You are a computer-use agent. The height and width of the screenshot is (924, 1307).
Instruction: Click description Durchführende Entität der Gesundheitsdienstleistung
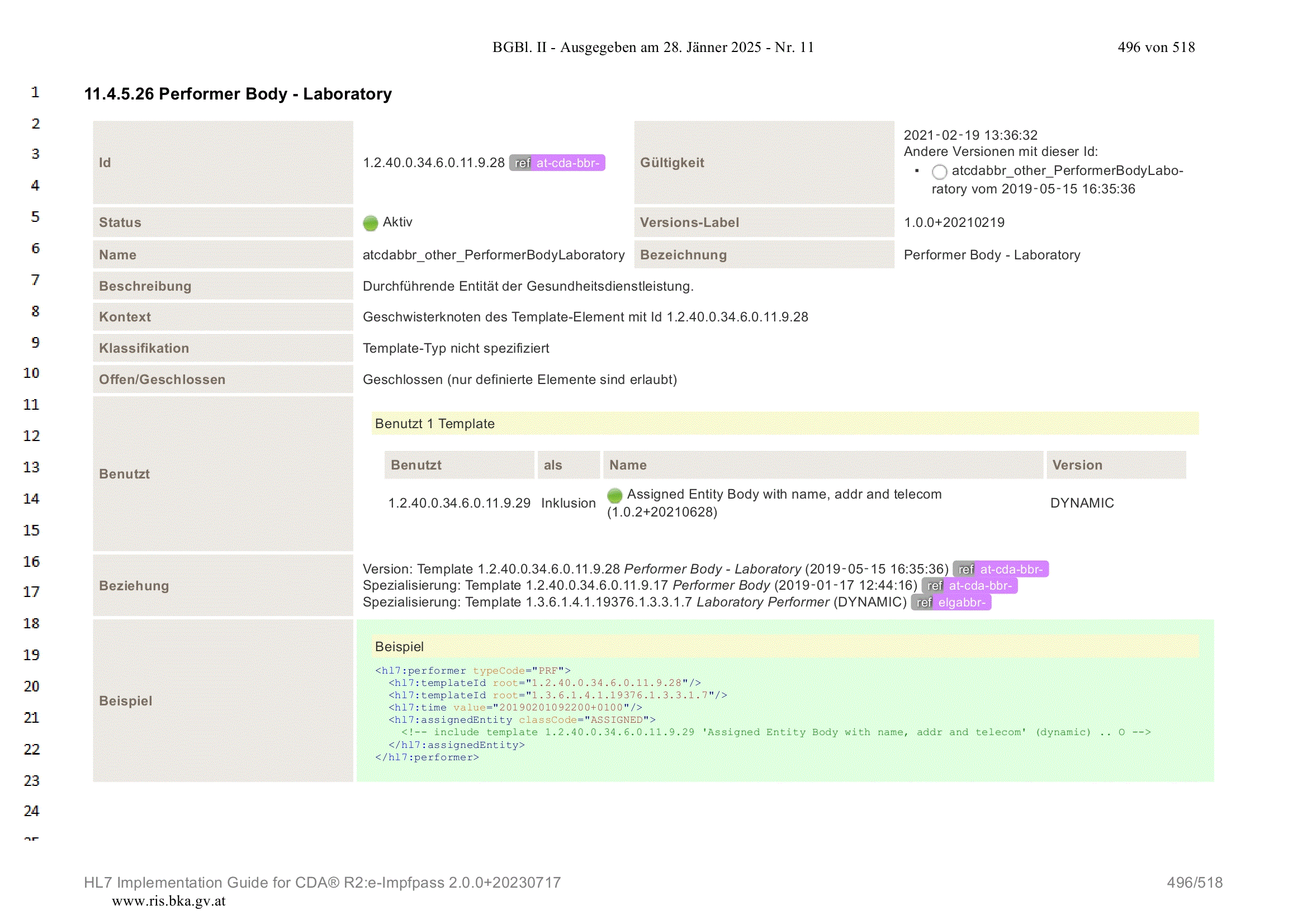(x=528, y=286)
